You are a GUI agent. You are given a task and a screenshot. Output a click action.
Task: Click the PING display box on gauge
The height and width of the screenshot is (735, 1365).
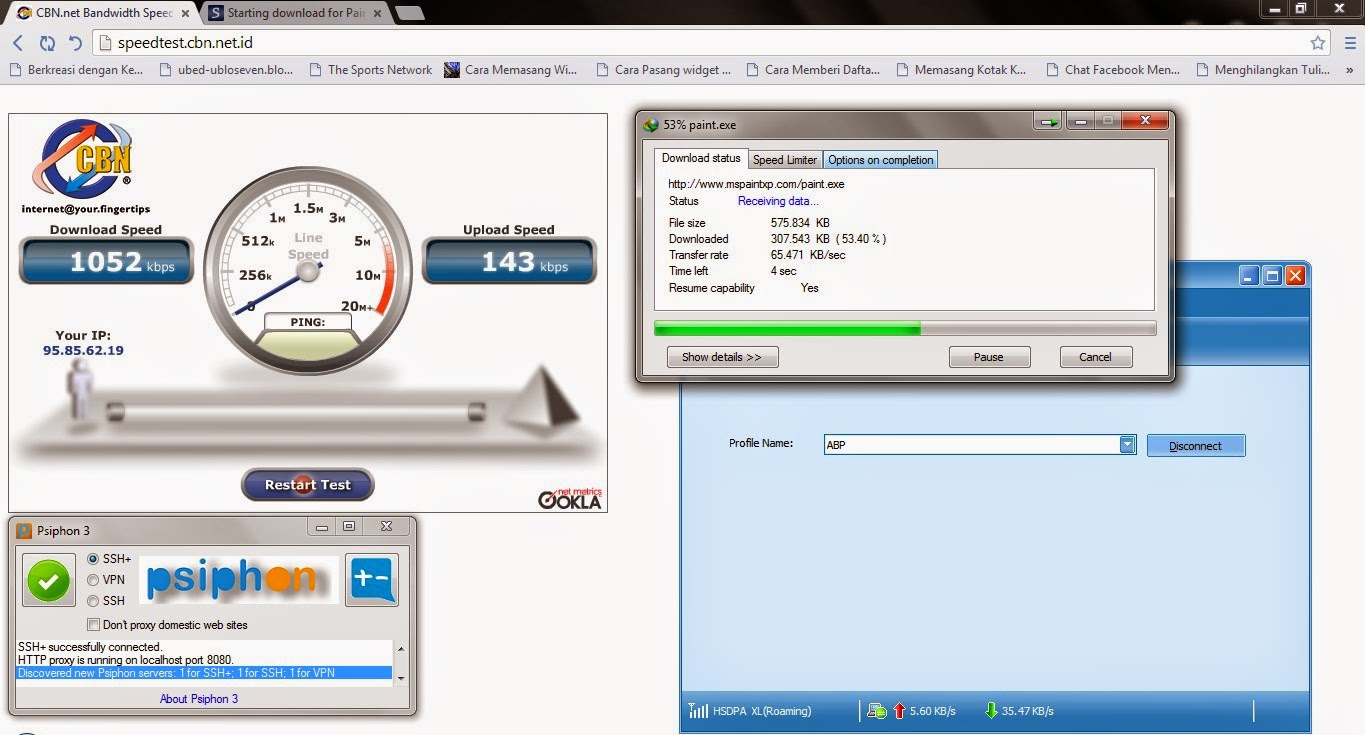[308, 322]
